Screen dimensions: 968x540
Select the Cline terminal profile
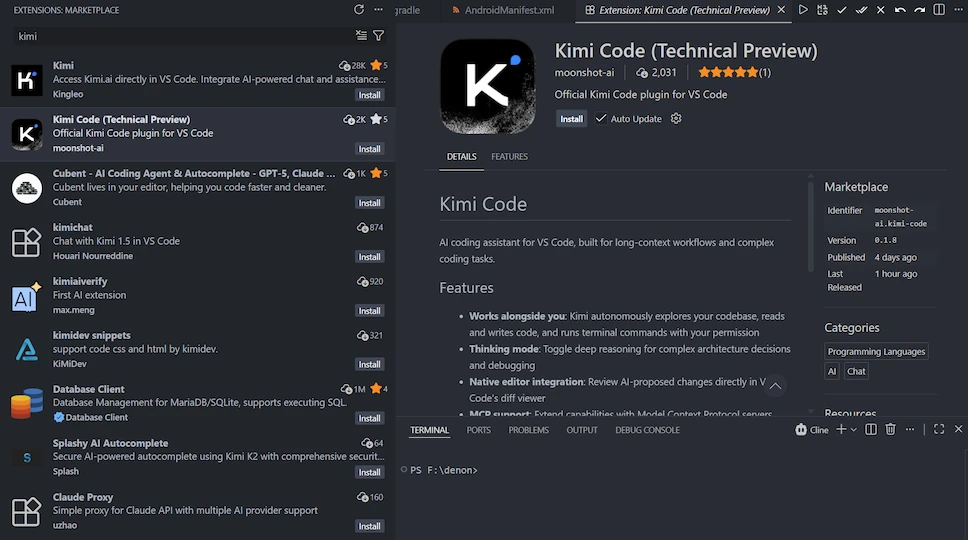click(x=812, y=430)
